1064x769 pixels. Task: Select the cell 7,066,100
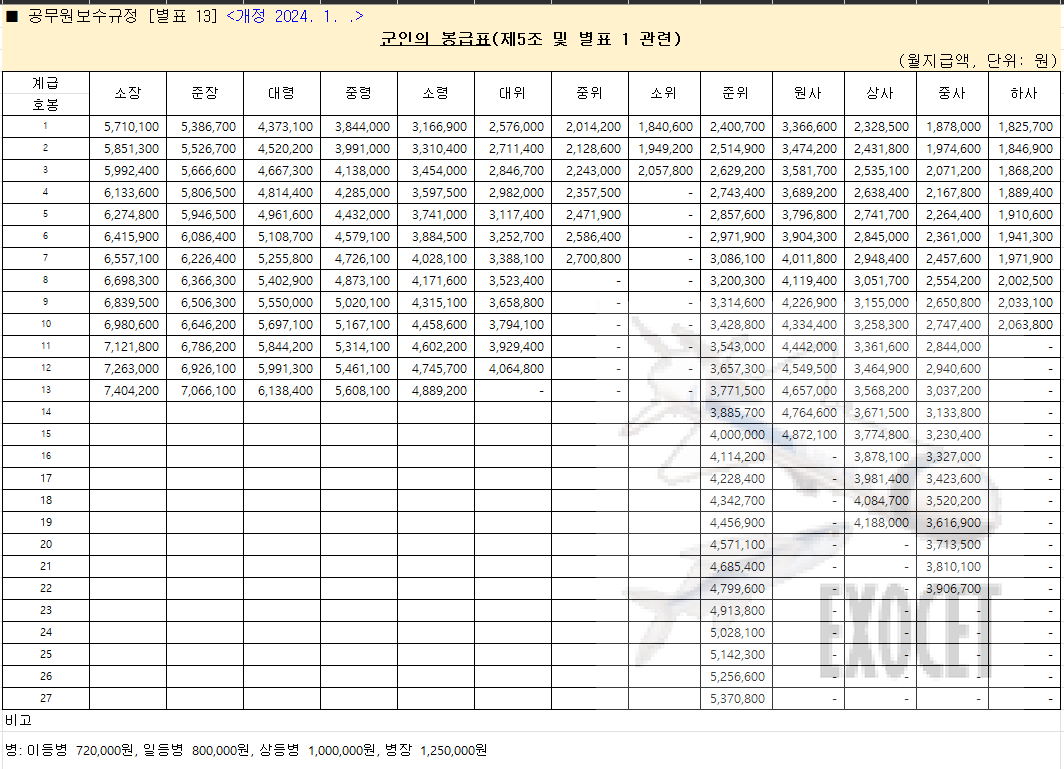coord(205,391)
